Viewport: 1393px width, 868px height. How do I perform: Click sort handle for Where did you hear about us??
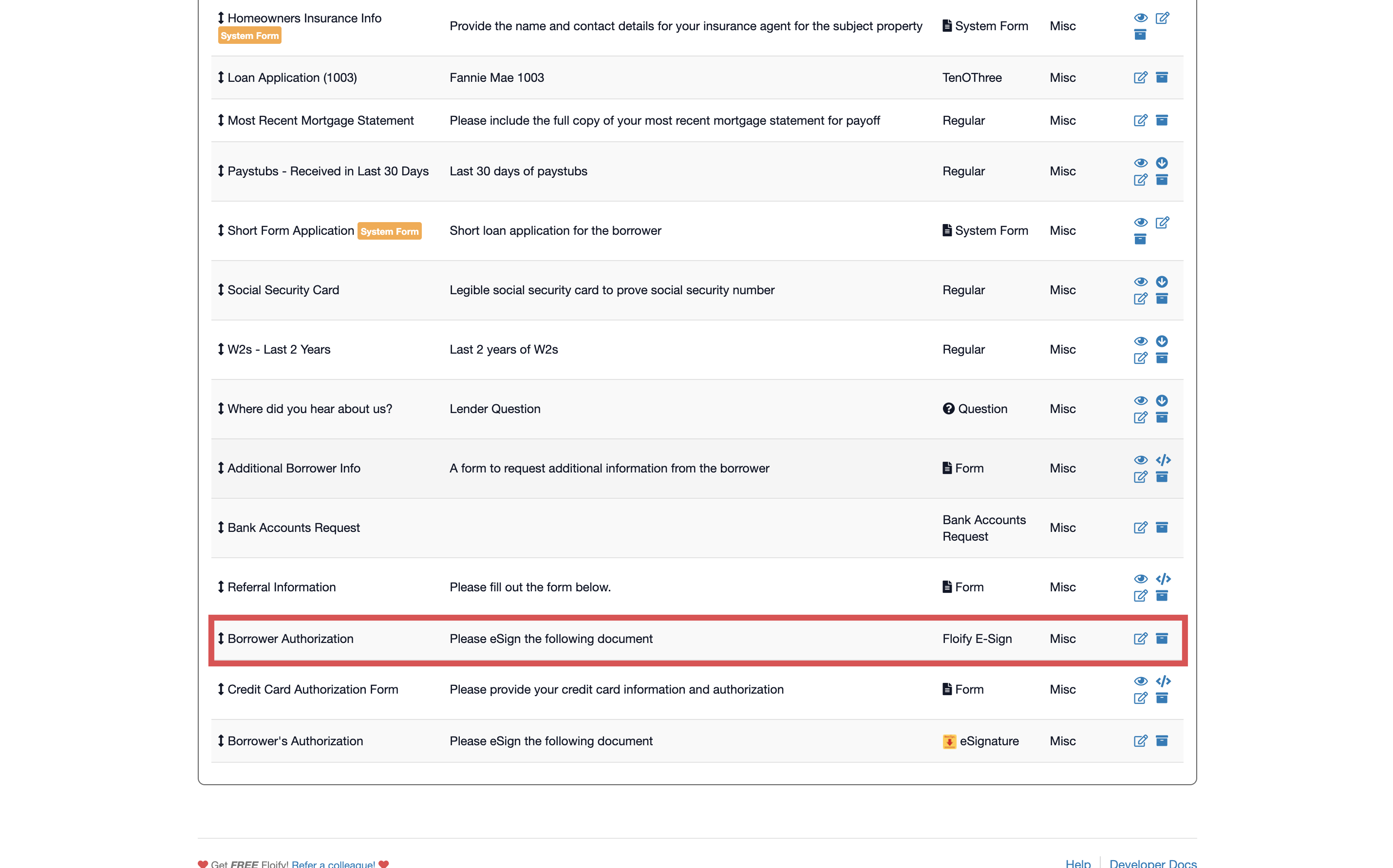pyautogui.click(x=221, y=409)
